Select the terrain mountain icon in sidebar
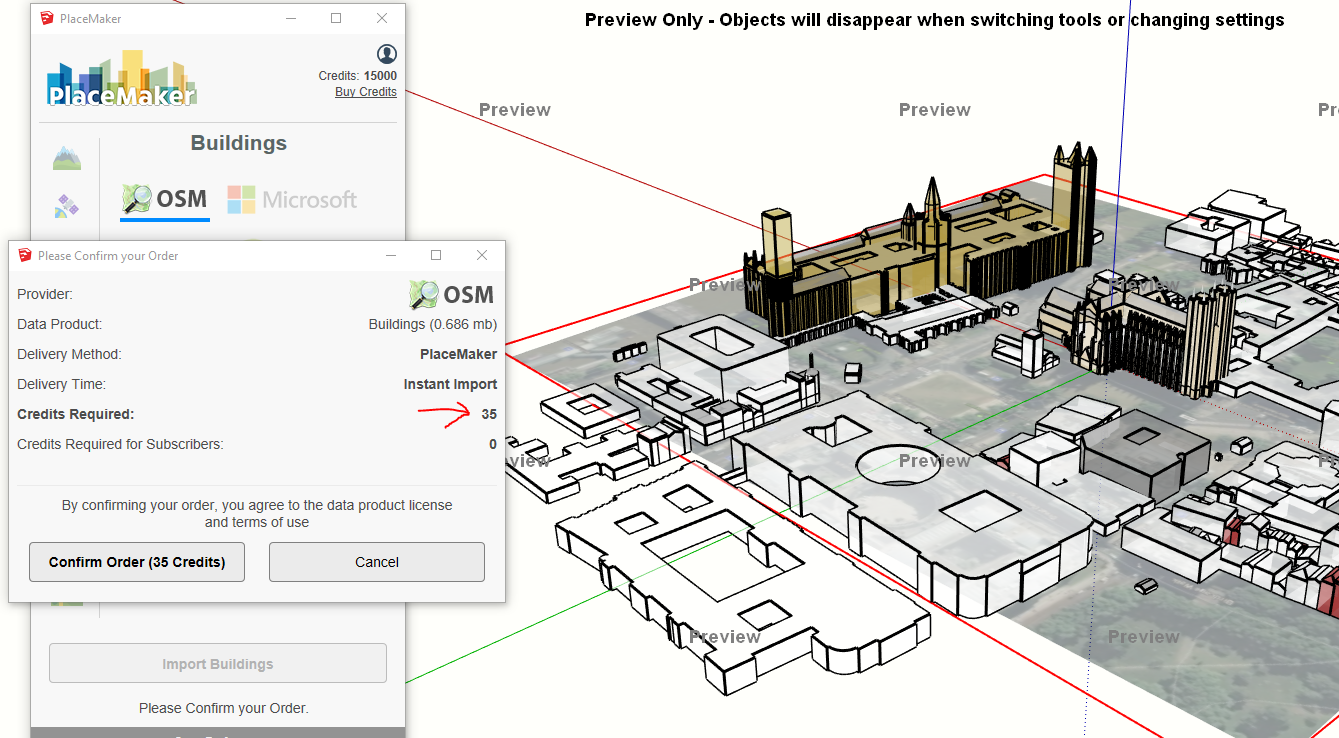 coord(67,158)
